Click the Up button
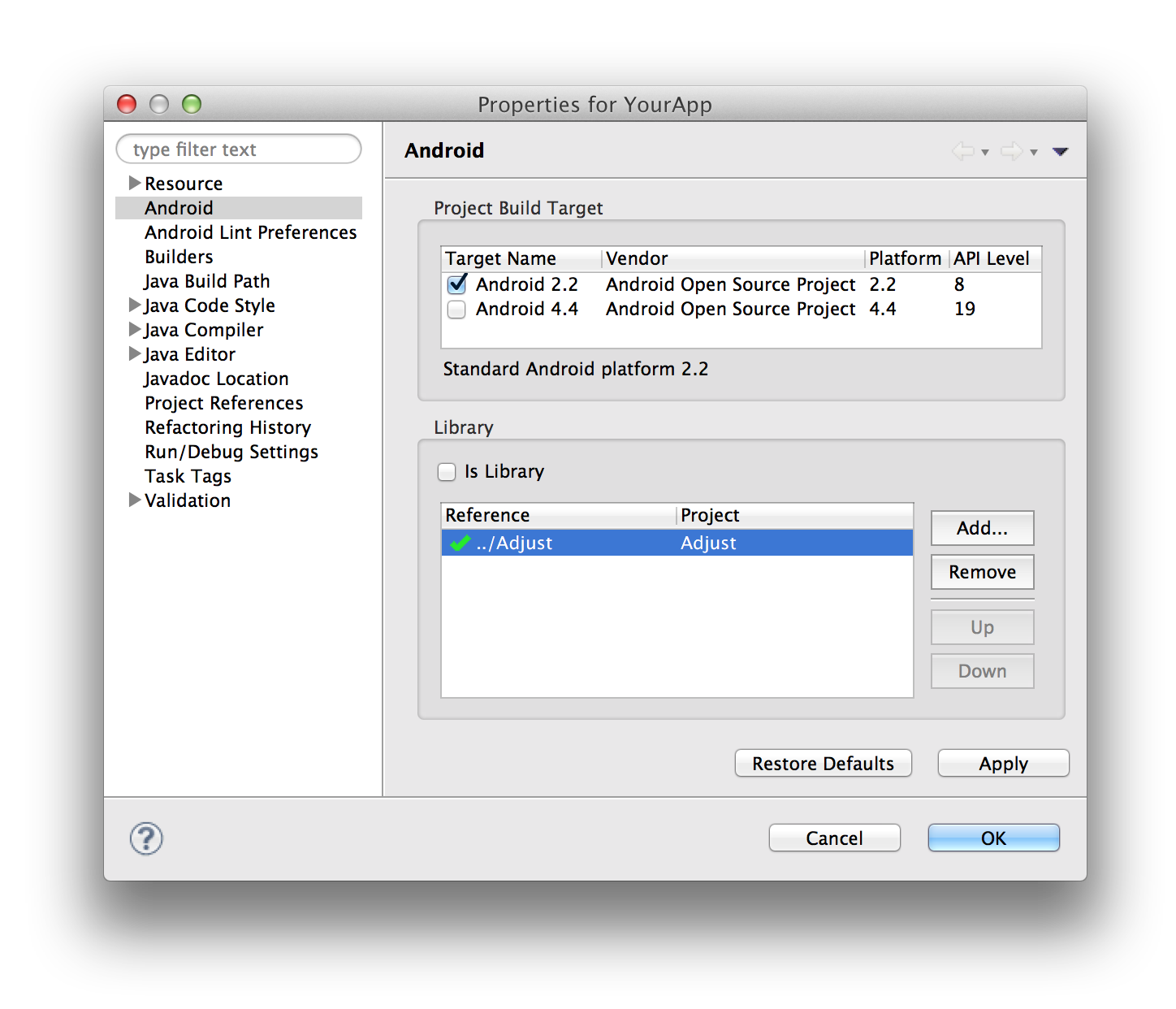Image resolution: width=1176 pixels, height=1009 pixels. [982, 627]
